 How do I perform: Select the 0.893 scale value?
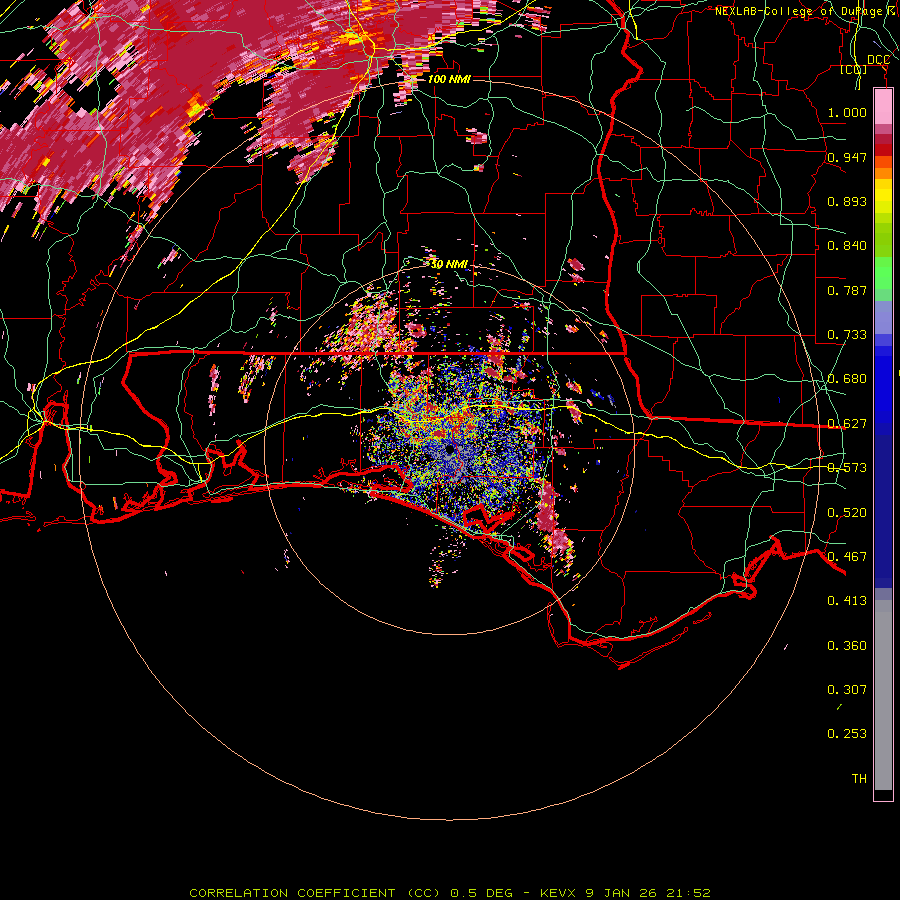(x=847, y=201)
